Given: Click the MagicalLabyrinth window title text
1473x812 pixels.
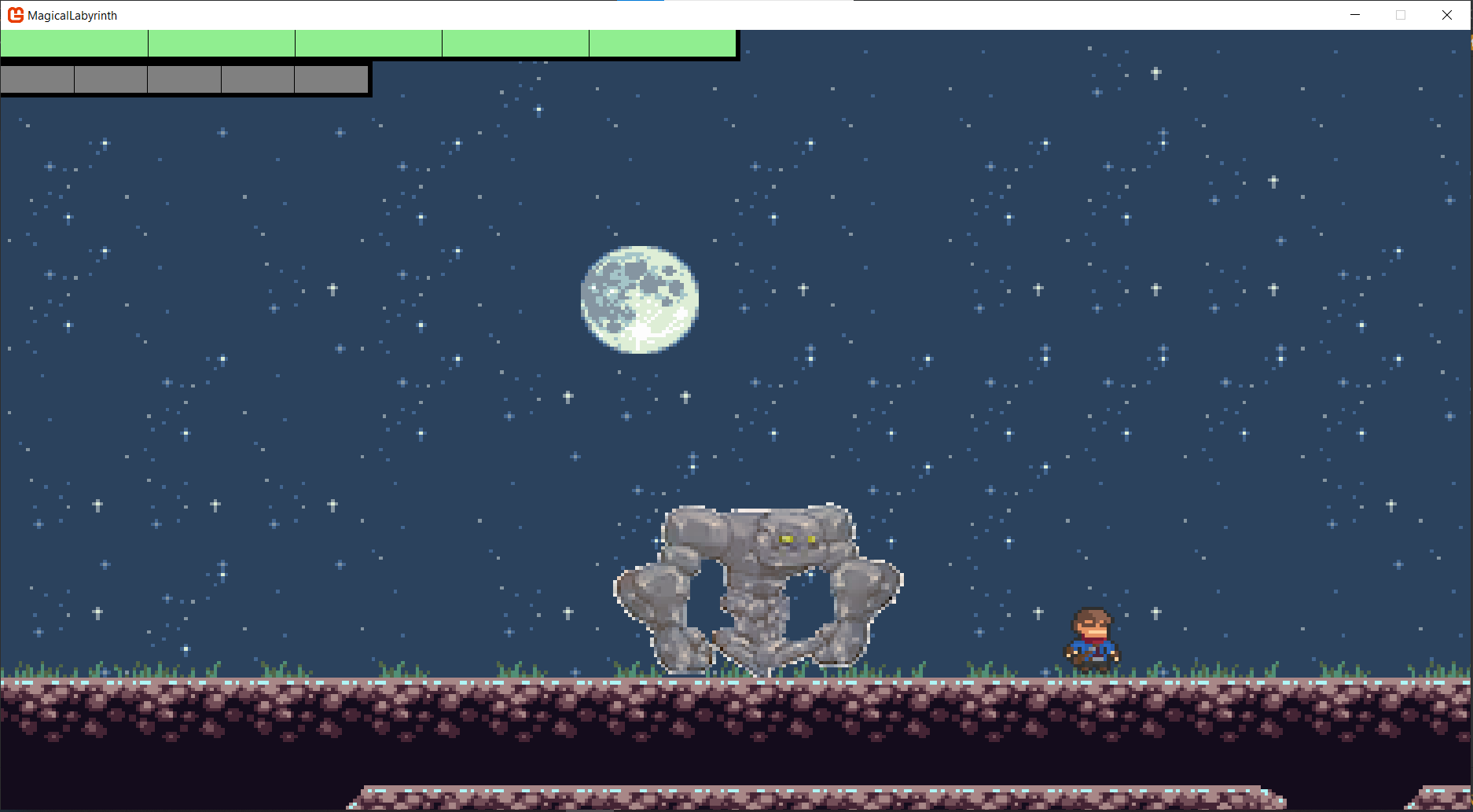Looking at the screenshot, I should tap(72, 16).
